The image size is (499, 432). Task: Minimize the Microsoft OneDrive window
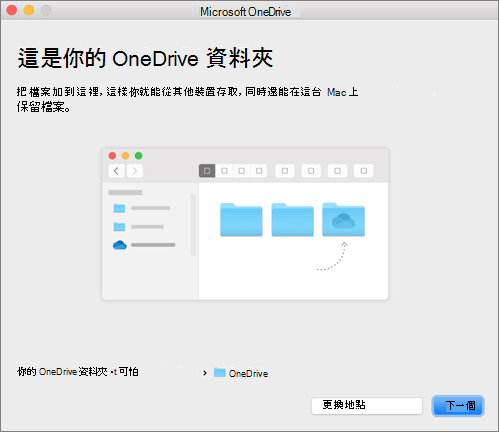pyautogui.click(x=29, y=10)
